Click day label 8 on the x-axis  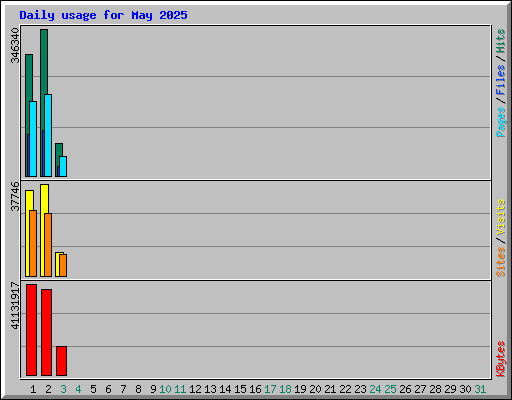(x=138, y=389)
